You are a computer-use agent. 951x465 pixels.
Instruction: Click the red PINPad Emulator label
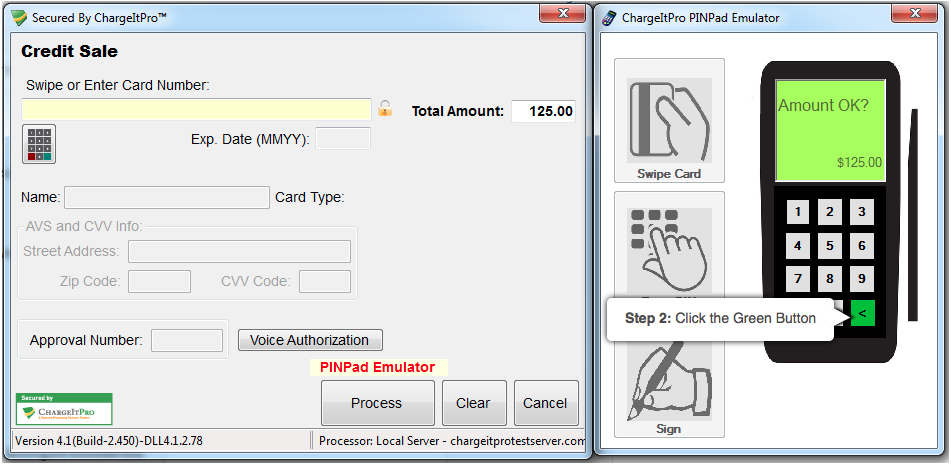coord(377,367)
